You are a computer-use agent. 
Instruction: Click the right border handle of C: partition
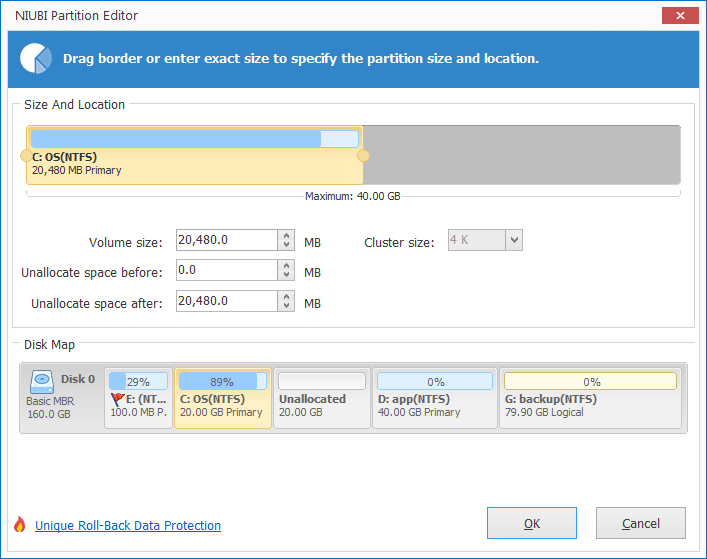point(363,156)
